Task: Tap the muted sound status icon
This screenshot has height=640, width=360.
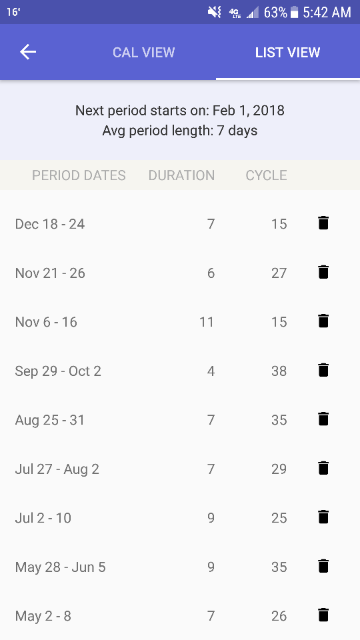Action: [214, 12]
